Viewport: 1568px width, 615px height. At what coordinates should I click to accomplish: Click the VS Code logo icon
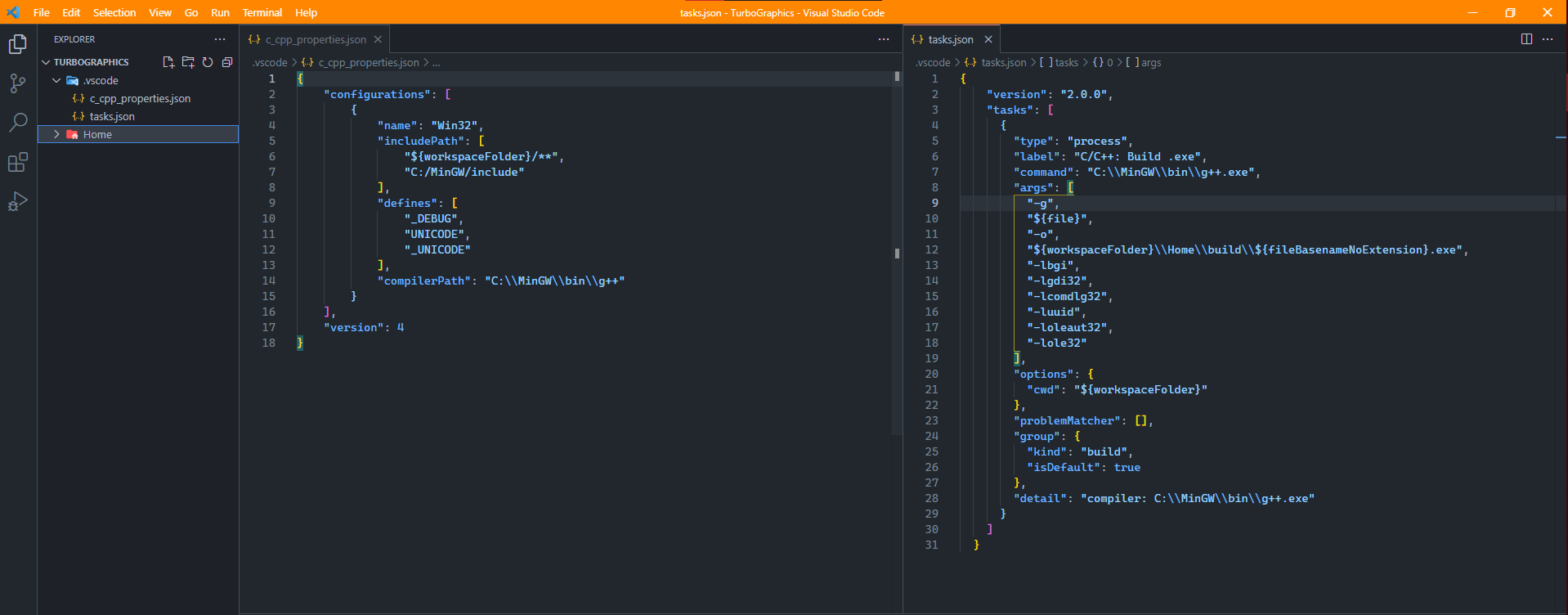(x=13, y=12)
